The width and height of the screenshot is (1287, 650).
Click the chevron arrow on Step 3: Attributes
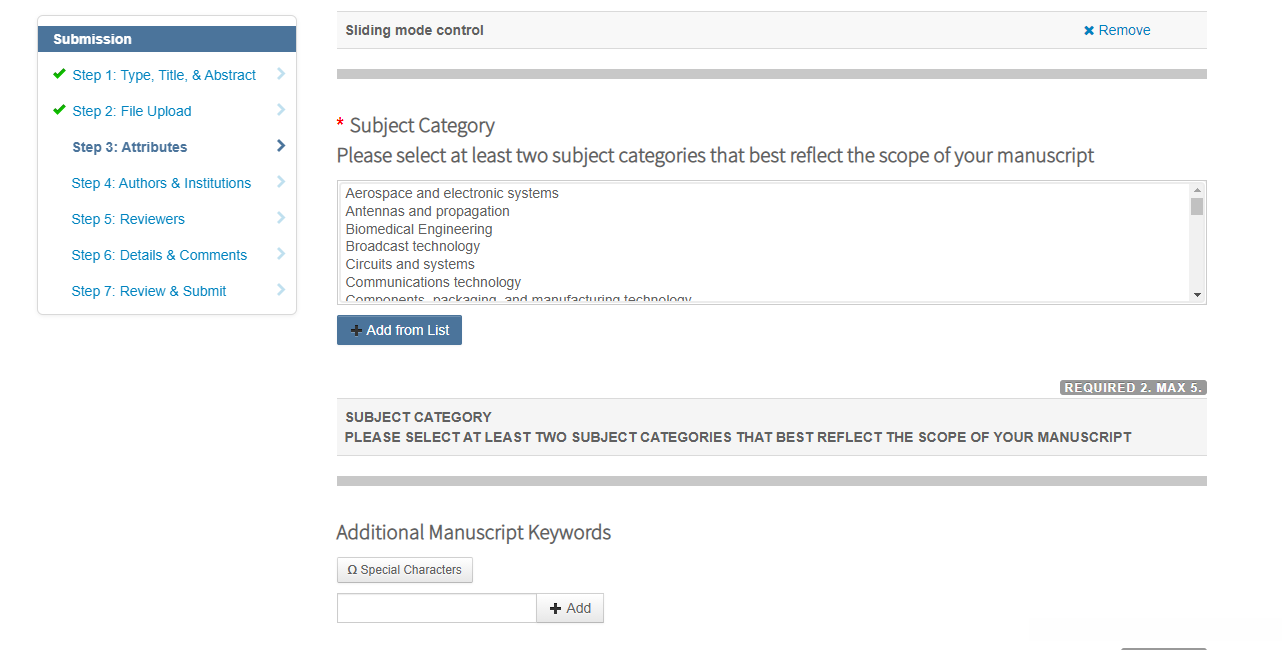[x=281, y=146]
